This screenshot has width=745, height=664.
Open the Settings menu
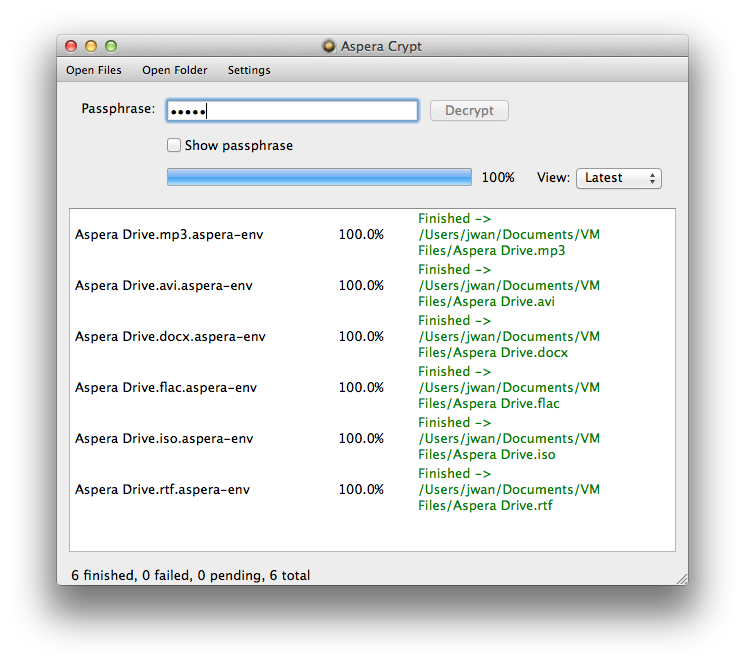click(x=249, y=70)
